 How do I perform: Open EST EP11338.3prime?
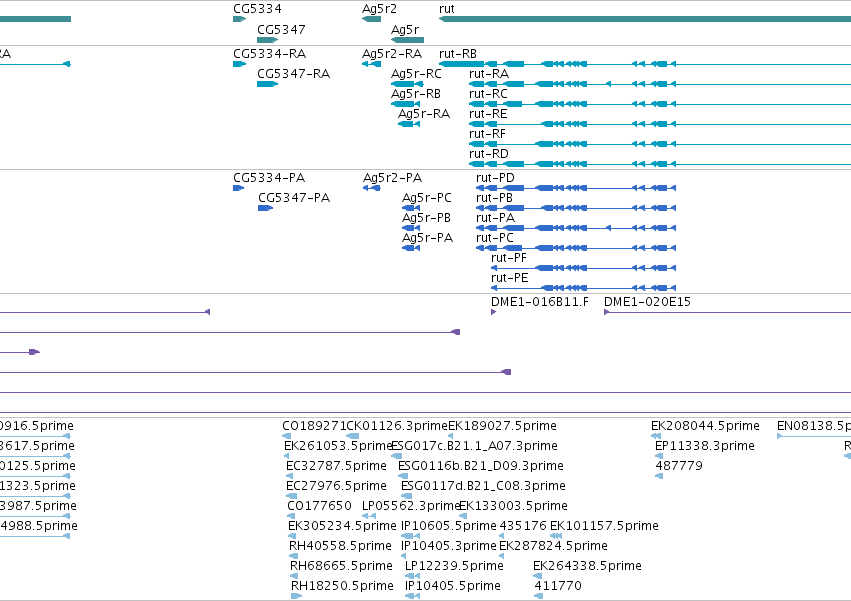click(659, 456)
